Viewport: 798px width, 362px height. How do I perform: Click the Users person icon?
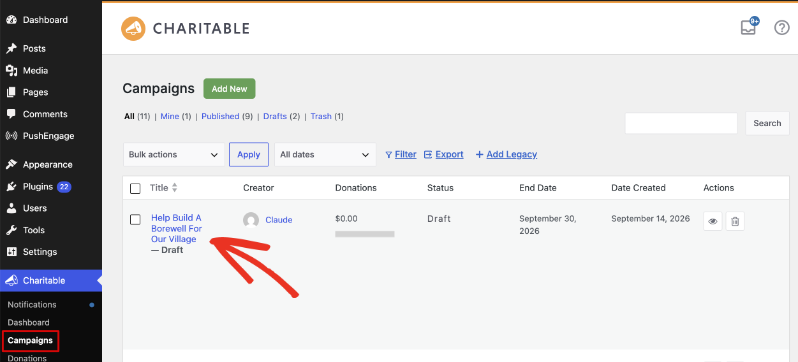point(12,208)
